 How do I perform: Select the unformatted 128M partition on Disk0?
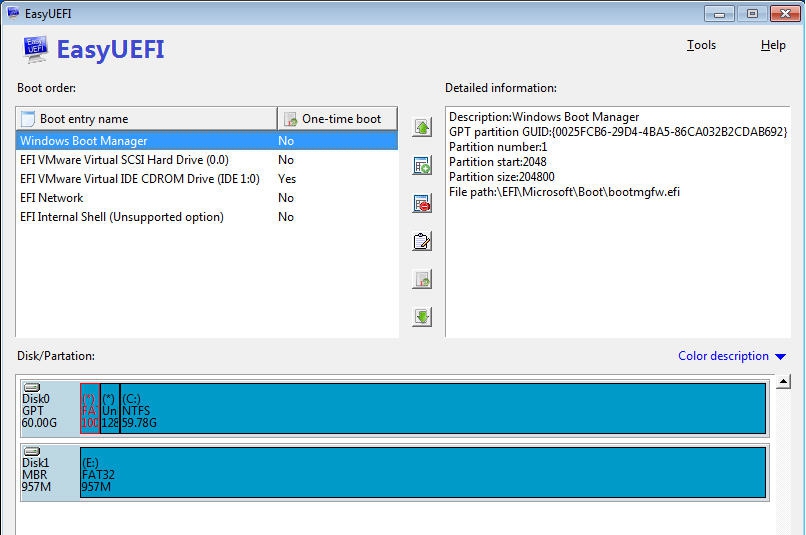[x=110, y=409]
